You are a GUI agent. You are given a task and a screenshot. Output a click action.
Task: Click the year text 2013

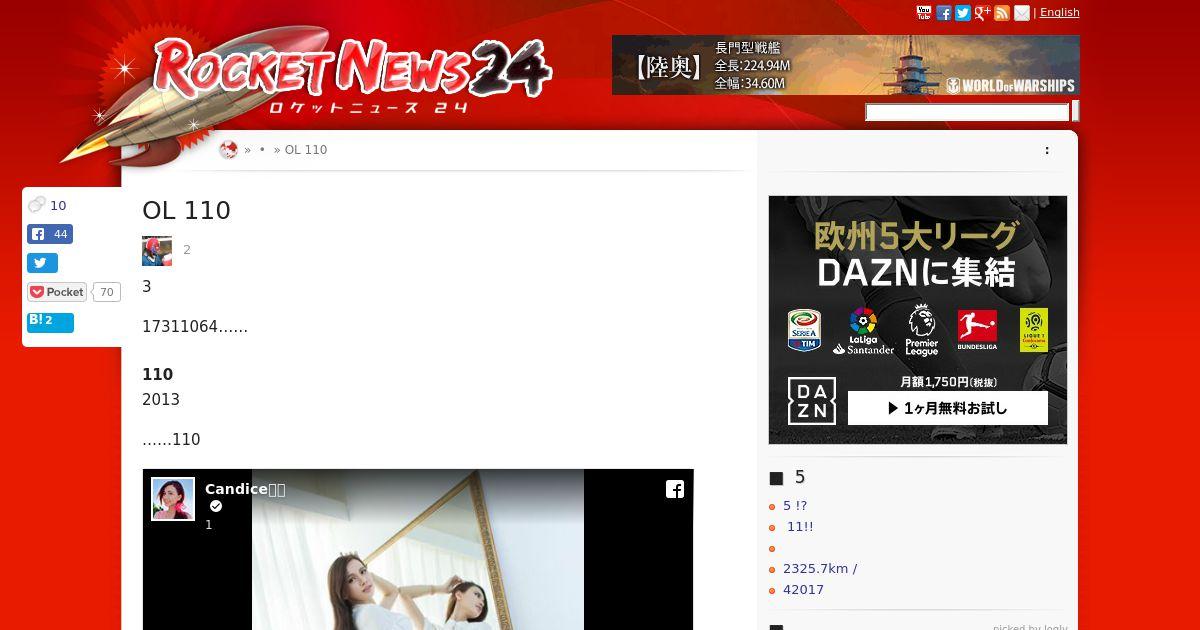[161, 400]
